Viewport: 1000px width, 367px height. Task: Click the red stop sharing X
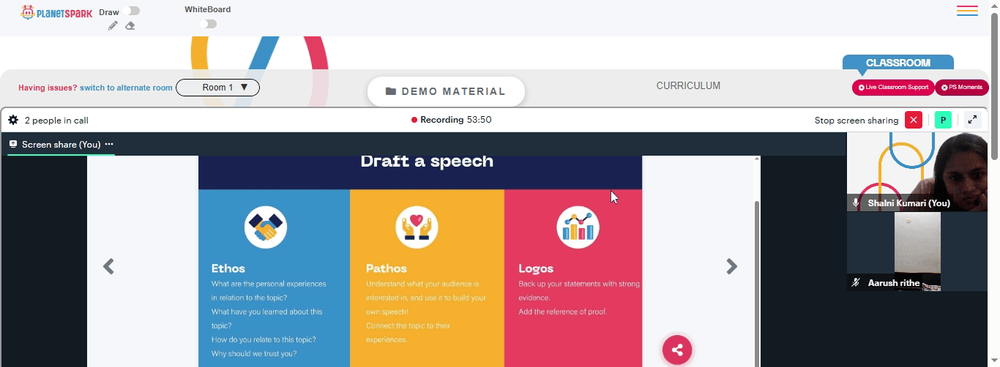(913, 120)
